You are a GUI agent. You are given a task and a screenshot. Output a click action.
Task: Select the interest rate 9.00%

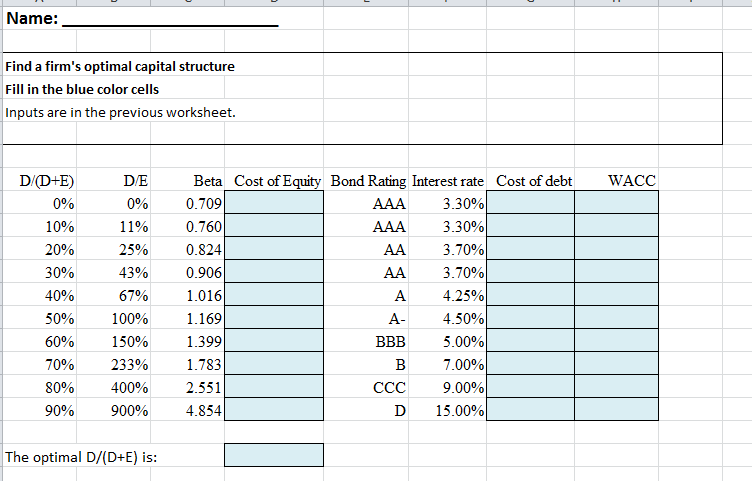pyautogui.click(x=463, y=387)
